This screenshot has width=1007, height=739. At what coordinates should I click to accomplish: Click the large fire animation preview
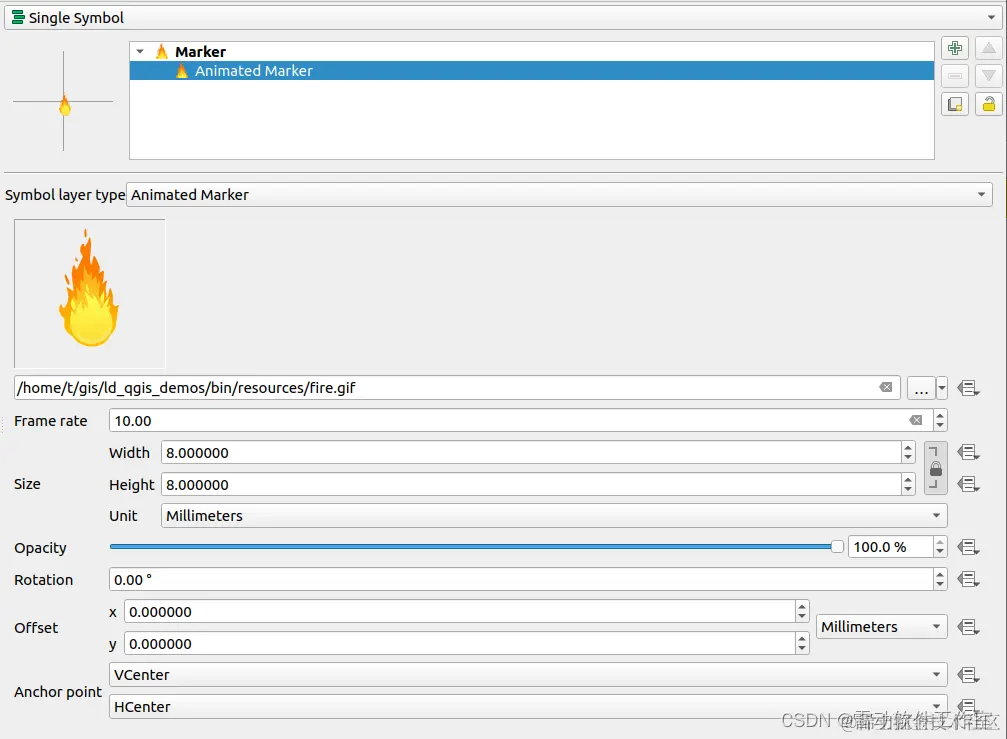[89, 293]
